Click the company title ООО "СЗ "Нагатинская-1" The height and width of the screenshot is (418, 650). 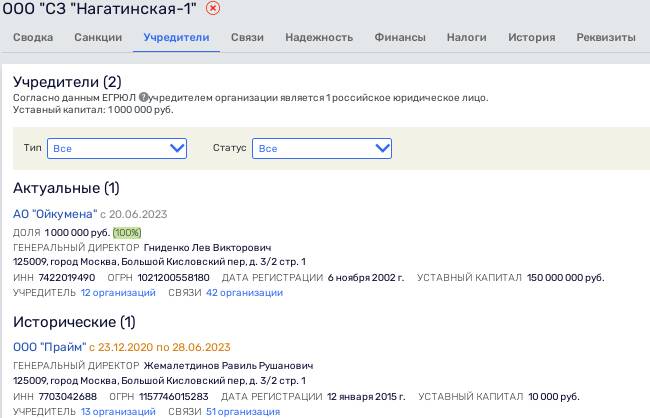point(99,8)
